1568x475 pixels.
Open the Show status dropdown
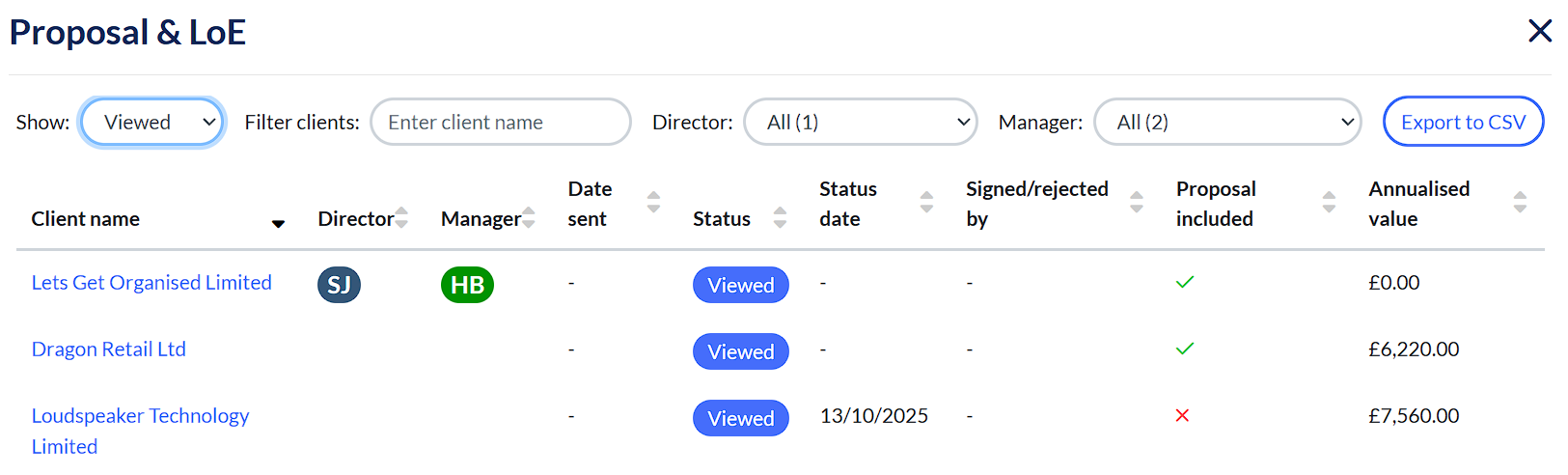152,123
